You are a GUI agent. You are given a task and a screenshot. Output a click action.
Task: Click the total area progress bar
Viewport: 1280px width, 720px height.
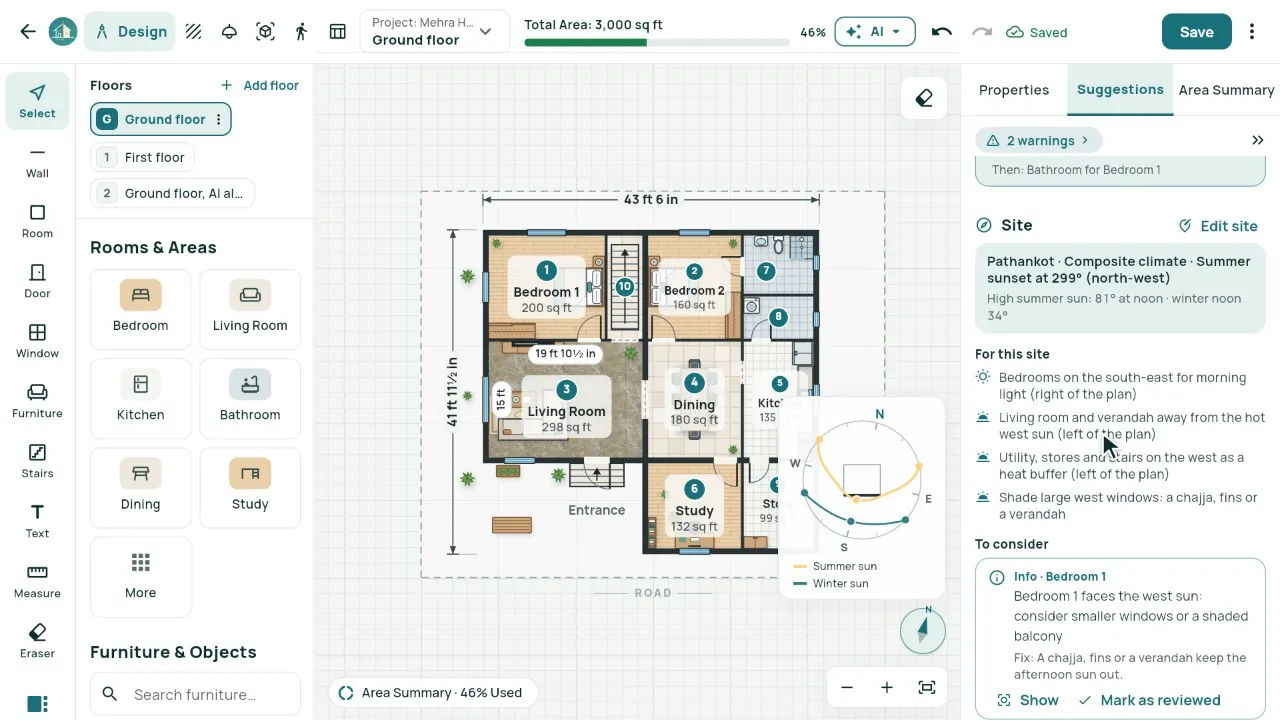657,43
